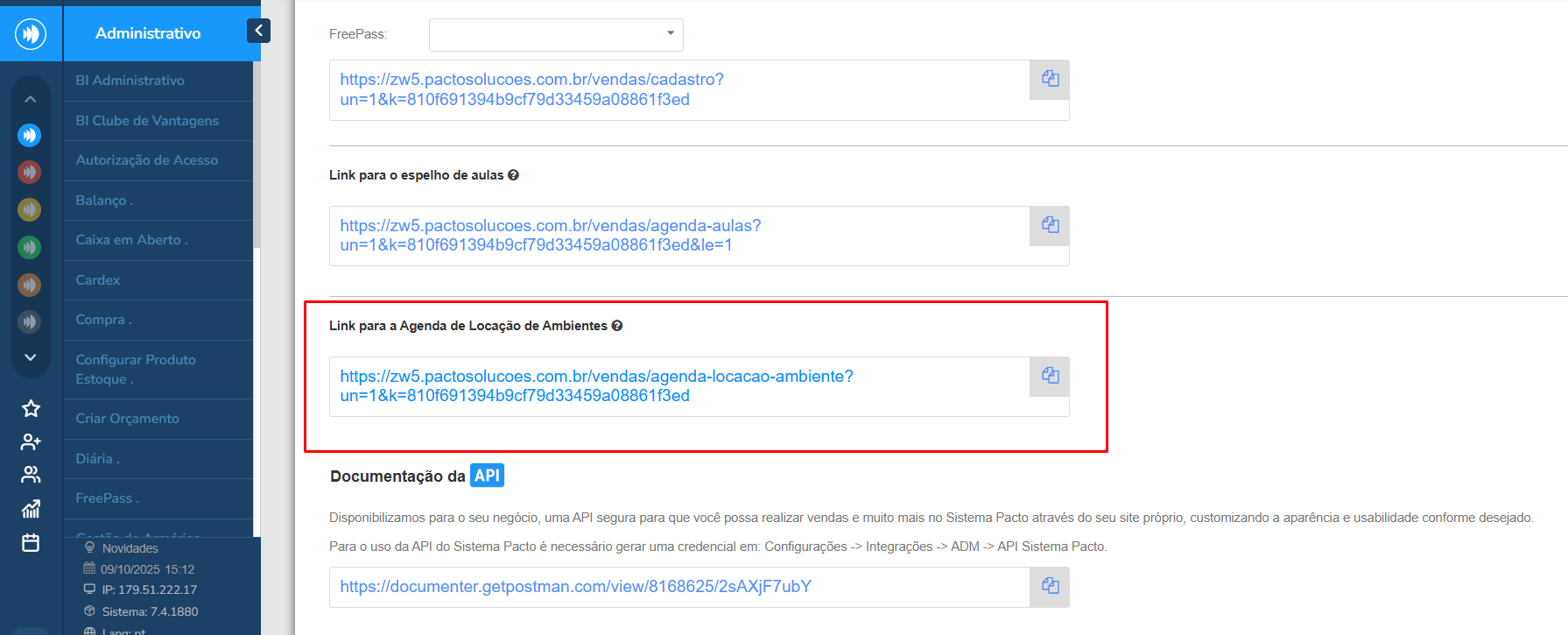Open the favorites star icon
Viewport: 1568px width, 635px height.
[x=31, y=408]
